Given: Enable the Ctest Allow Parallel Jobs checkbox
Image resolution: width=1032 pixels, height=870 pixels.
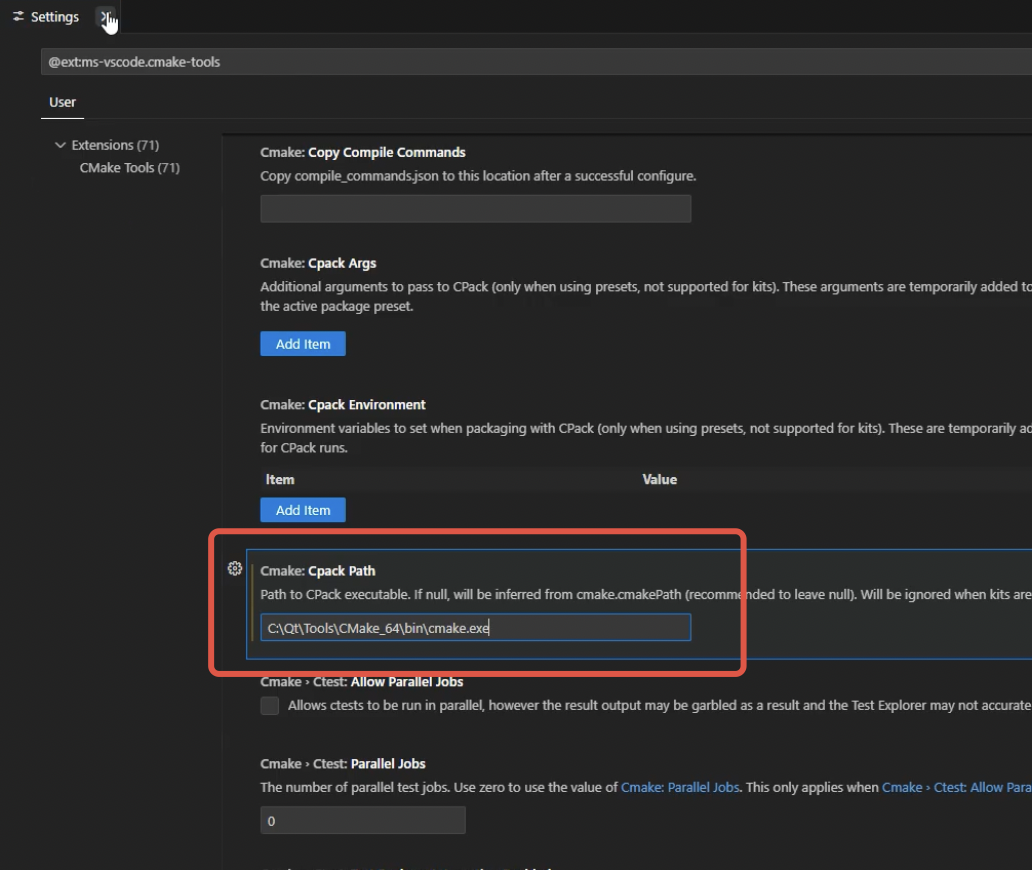Looking at the screenshot, I should 270,706.
